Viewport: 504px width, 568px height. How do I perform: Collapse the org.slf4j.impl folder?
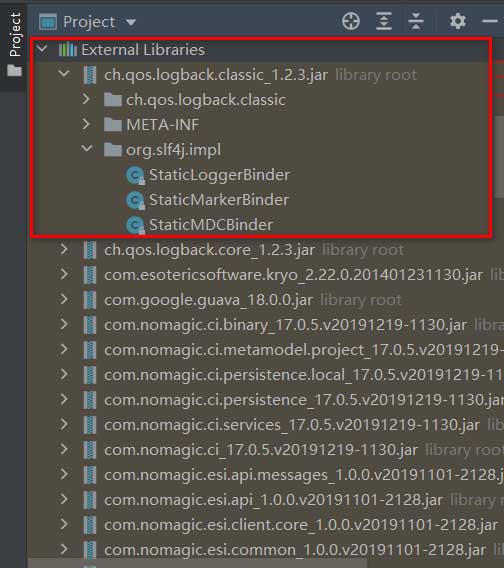point(87,149)
